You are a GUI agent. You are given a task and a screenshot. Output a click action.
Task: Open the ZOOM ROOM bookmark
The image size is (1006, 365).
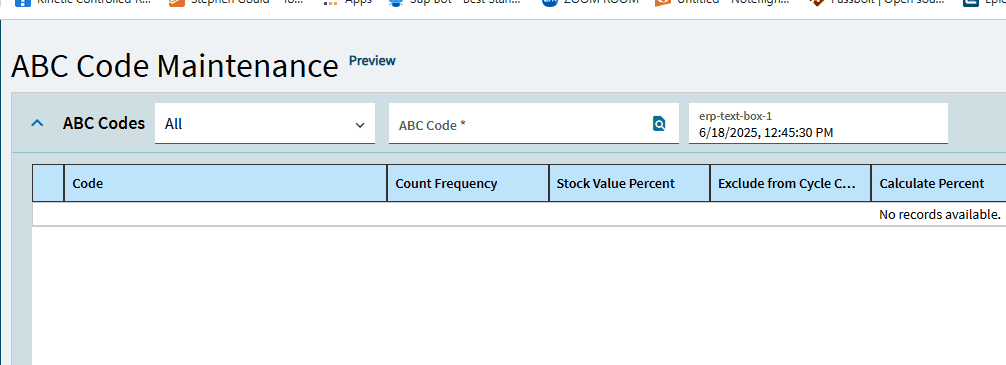(x=590, y=3)
